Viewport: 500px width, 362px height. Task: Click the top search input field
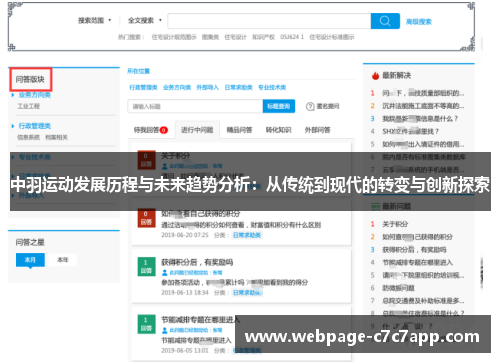pos(269,21)
